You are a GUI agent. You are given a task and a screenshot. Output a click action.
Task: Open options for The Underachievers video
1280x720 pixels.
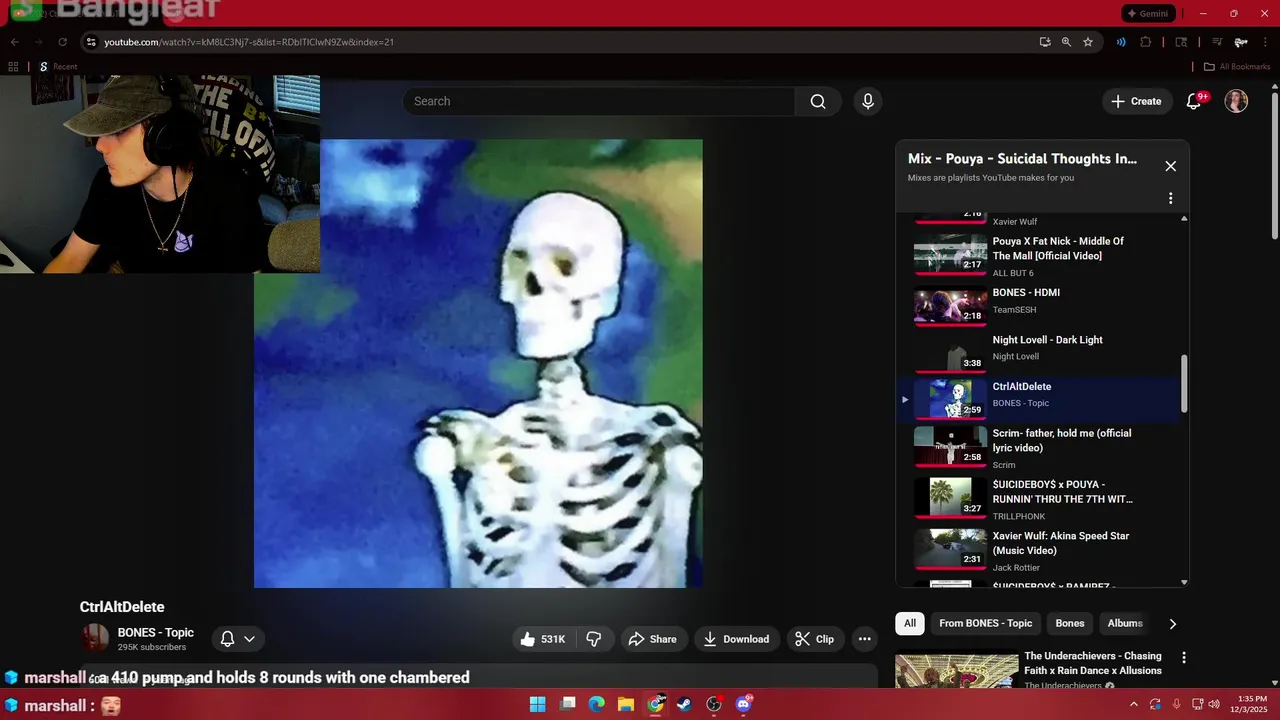click(x=1184, y=658)
